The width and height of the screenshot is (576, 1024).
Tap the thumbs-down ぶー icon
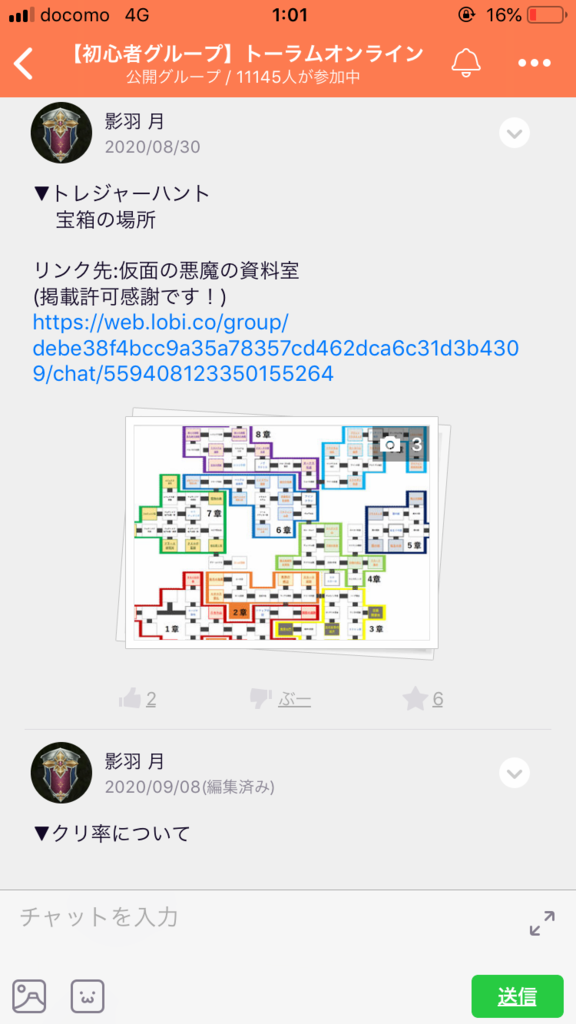261,699
